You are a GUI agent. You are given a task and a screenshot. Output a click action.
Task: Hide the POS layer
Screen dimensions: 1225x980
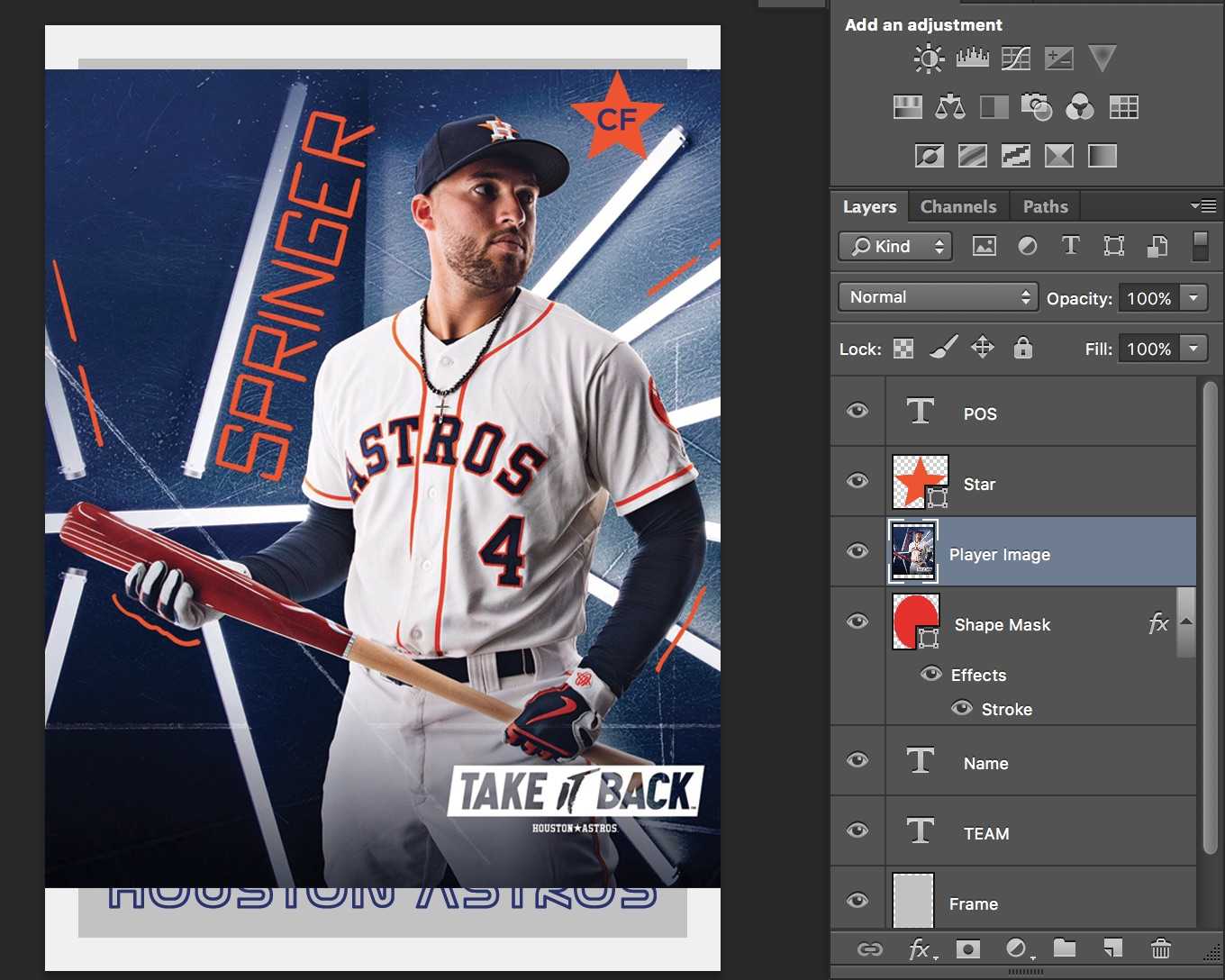point(857,411)
